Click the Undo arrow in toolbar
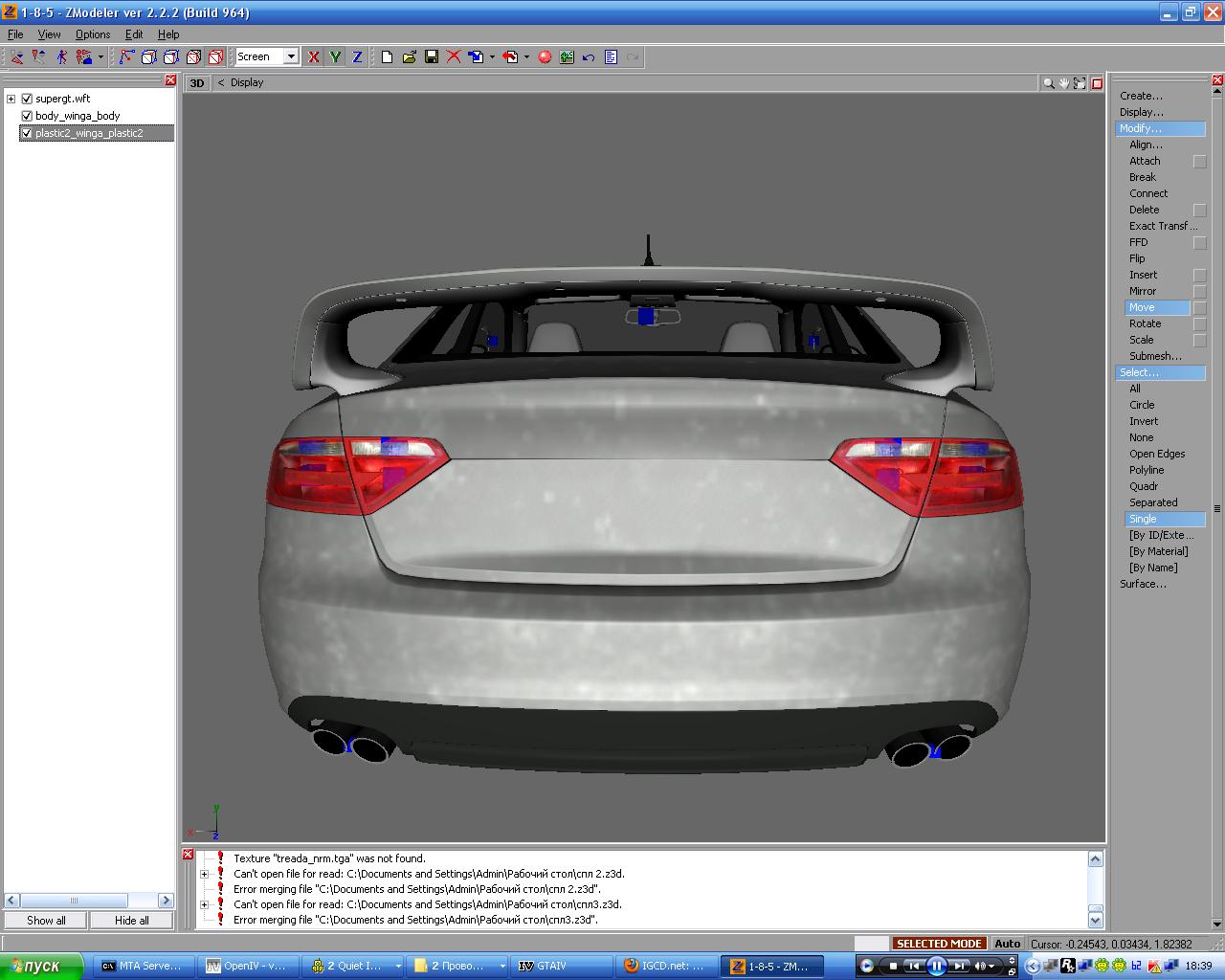Screen dimensions: 1225x980 589,57
